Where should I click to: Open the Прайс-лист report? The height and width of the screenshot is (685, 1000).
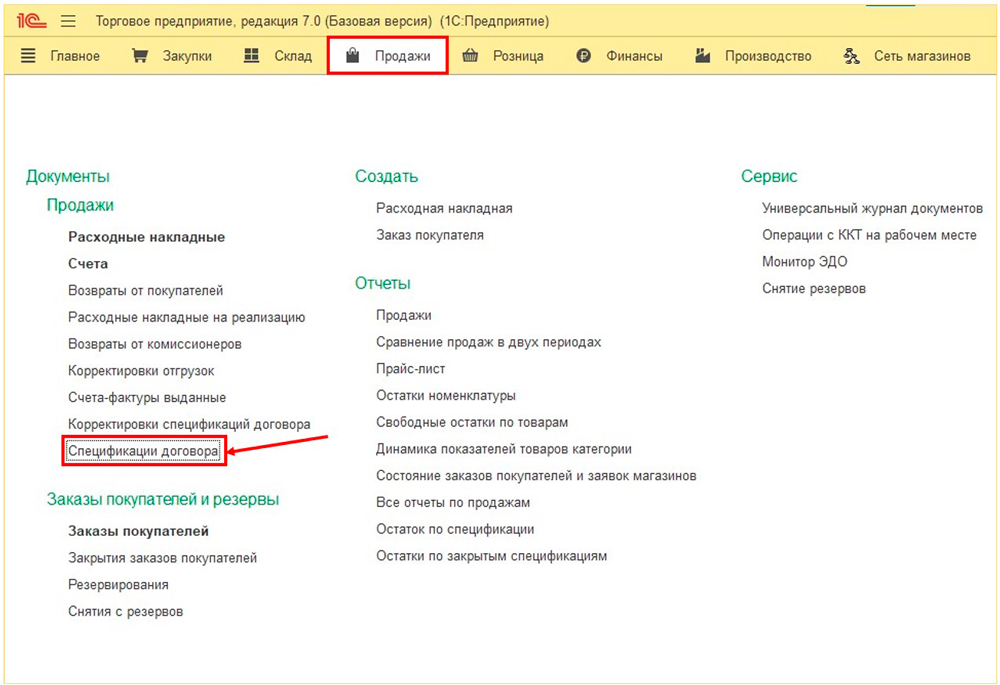point(410,369)
